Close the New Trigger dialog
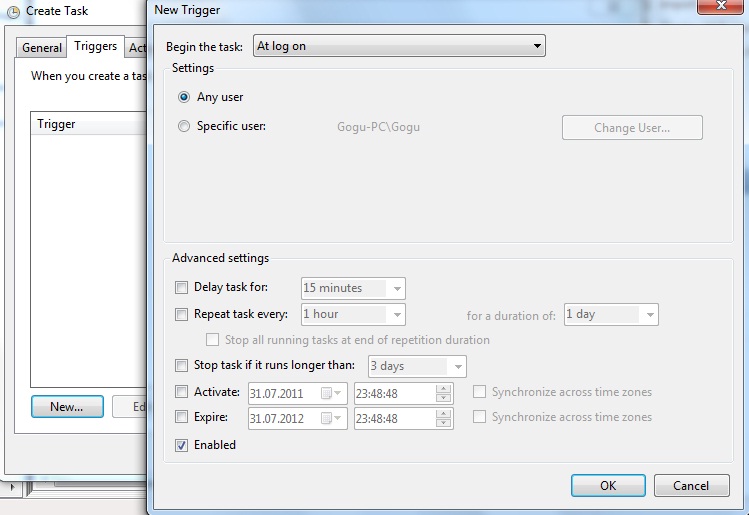 [720, 6]
